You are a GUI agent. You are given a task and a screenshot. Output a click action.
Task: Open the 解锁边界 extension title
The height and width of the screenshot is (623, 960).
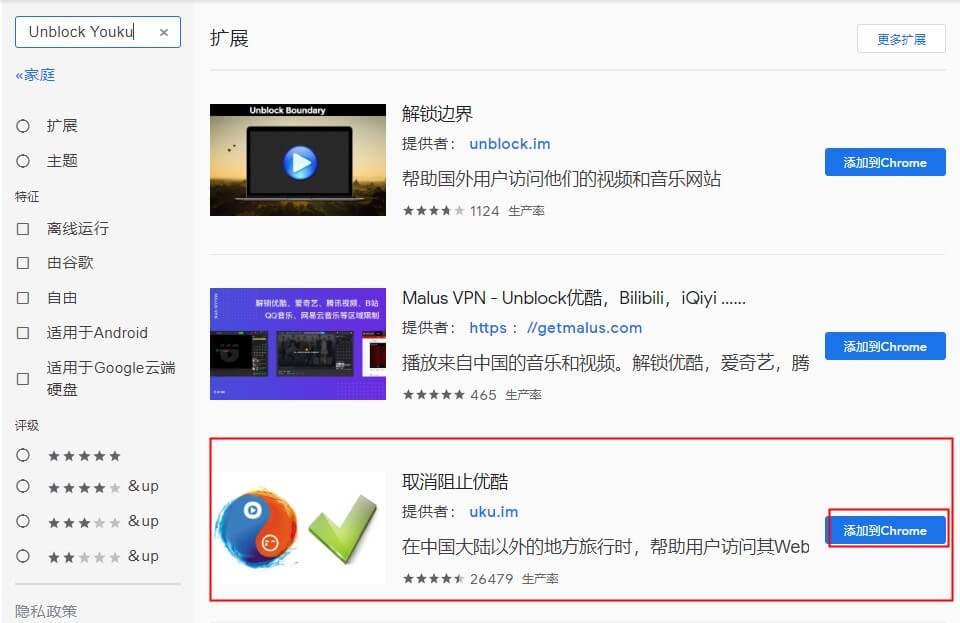pos(437,114)
